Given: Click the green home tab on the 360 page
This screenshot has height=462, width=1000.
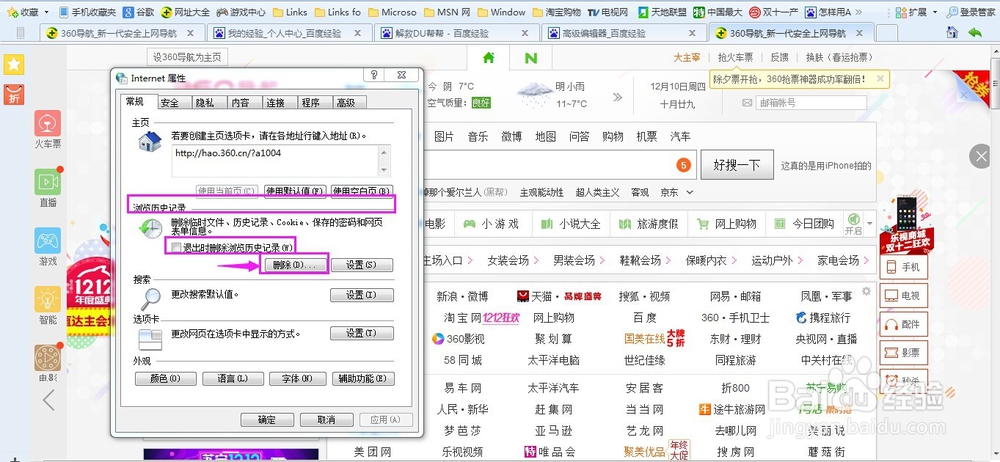Looking at the screenshot, I should pyautogui.click(x=489, y=58).
